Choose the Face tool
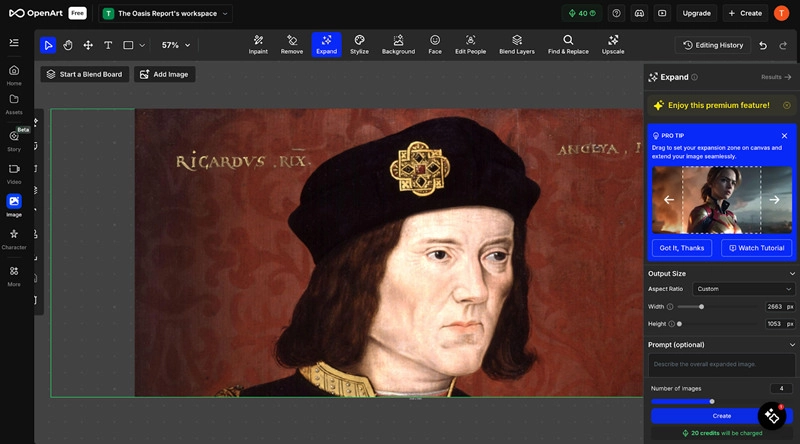The width and height of the screenshot is (800, 444). [x=435, y=44]
